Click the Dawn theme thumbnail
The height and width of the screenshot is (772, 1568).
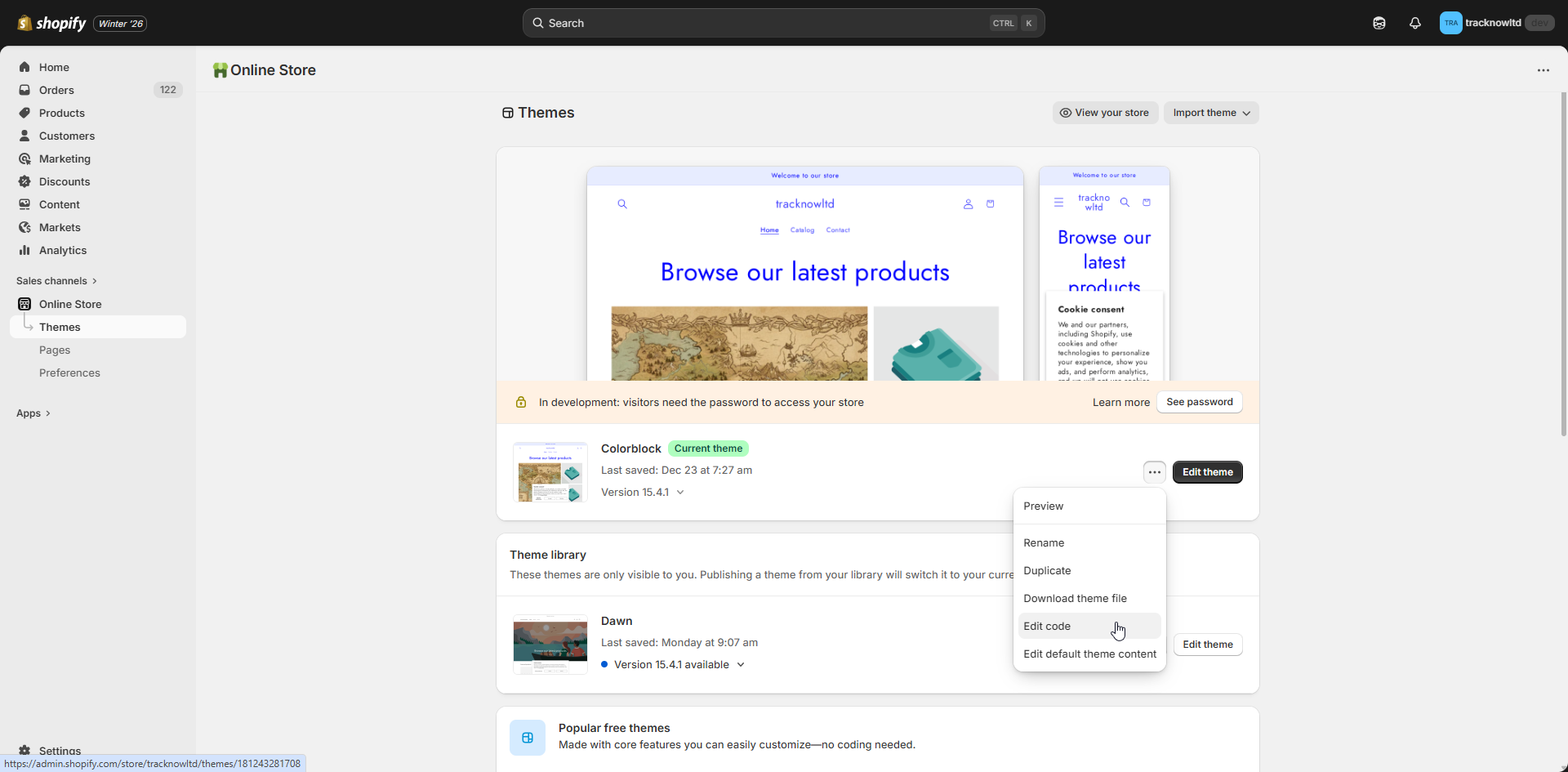click(550, 644)
